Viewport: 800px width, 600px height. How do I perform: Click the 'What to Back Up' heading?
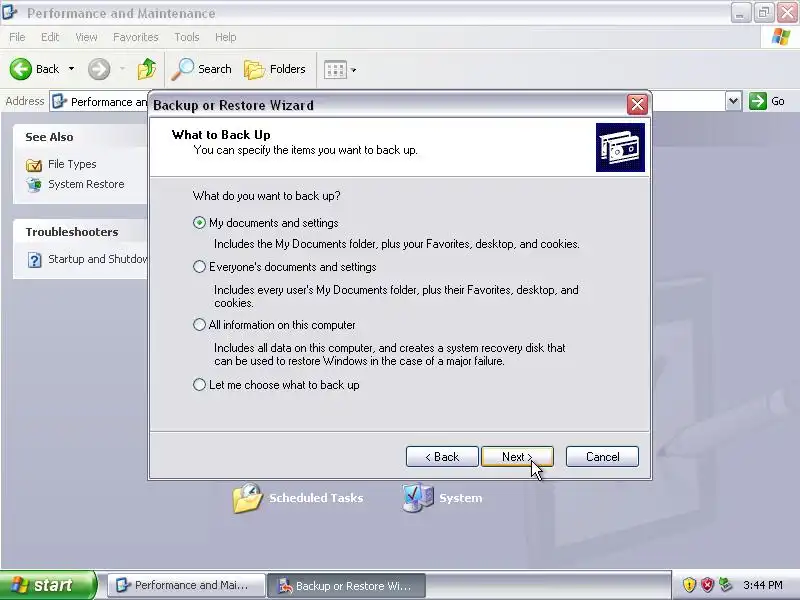(221, 135)
